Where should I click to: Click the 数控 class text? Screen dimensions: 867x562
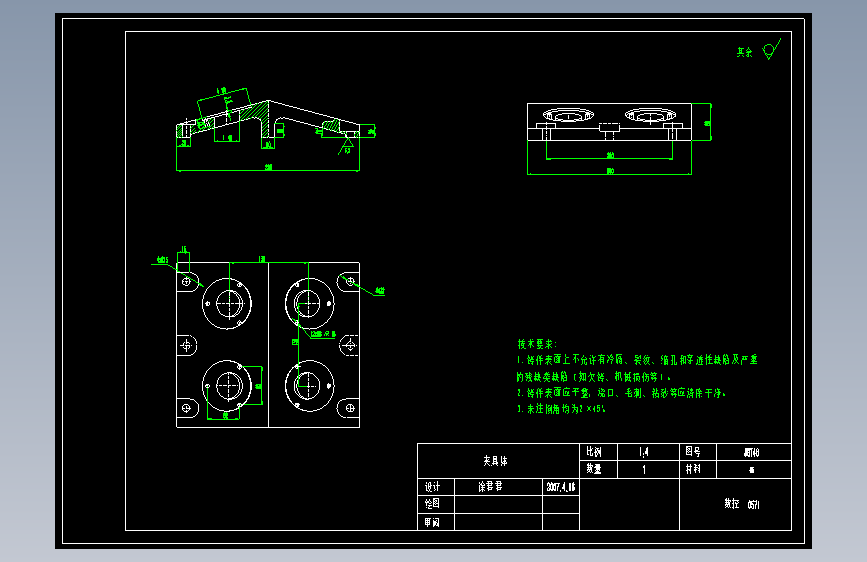point(741,504)
